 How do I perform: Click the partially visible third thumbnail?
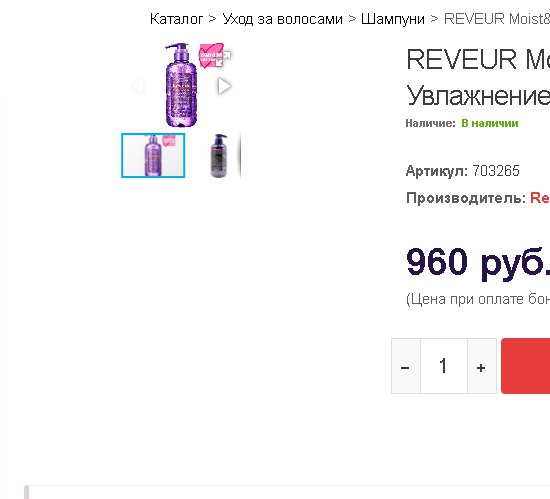[240, 155]
